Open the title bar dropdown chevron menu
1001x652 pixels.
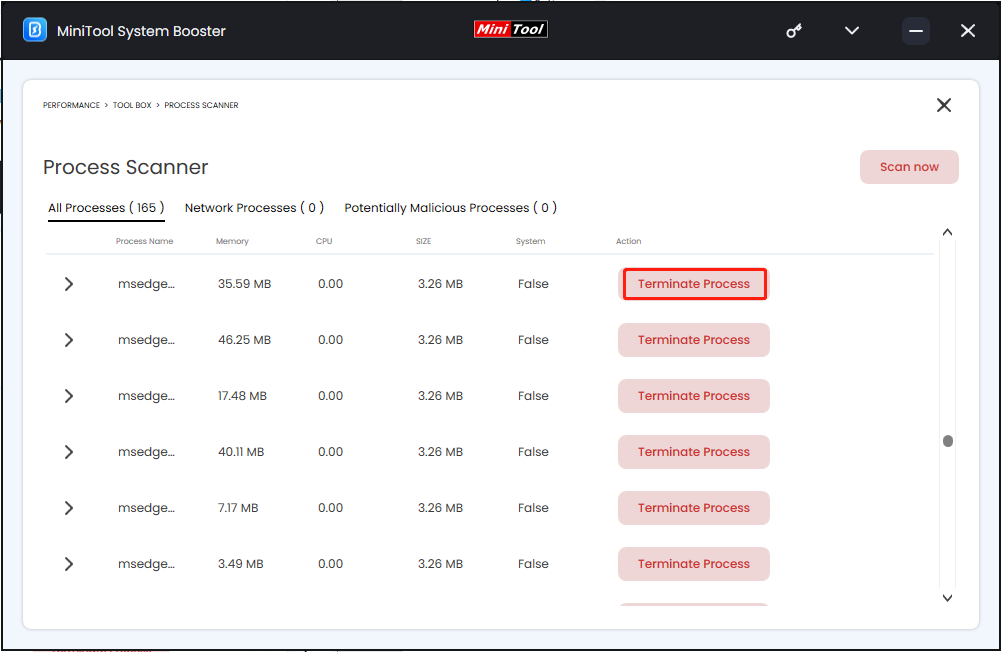click(x=852, y=31)
